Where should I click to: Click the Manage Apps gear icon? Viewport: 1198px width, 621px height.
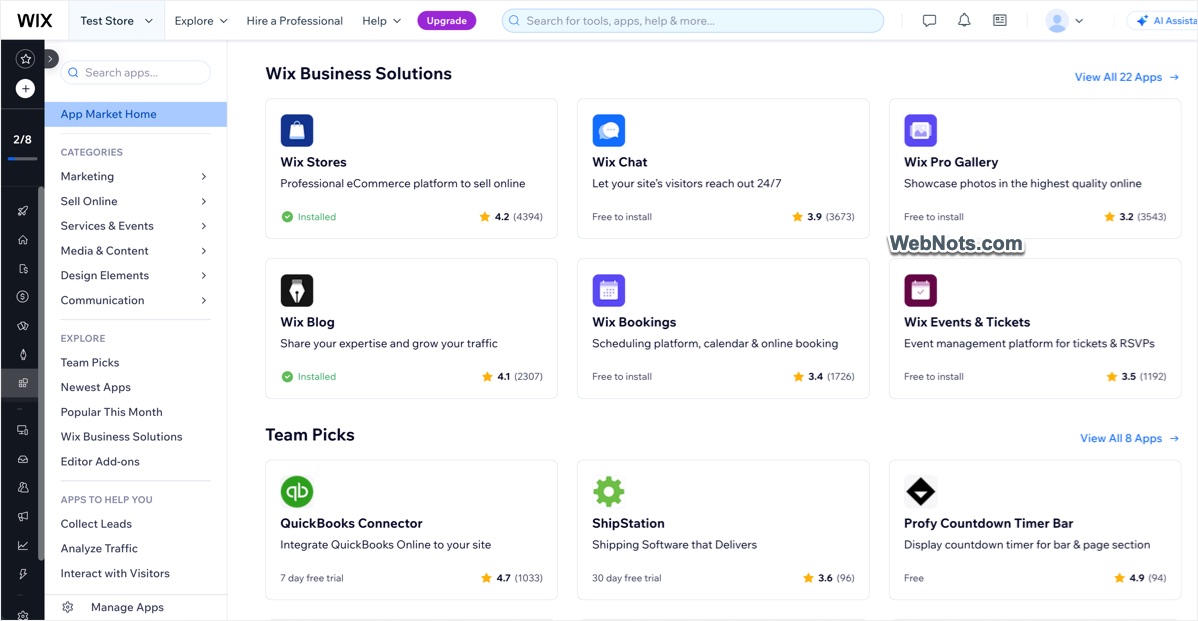68,607
